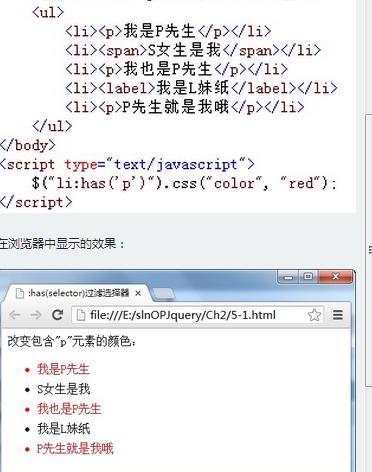This screenshot has height=472, width=372.
Task: Click the opening <ul> tag line
Action: coord(48,13)
